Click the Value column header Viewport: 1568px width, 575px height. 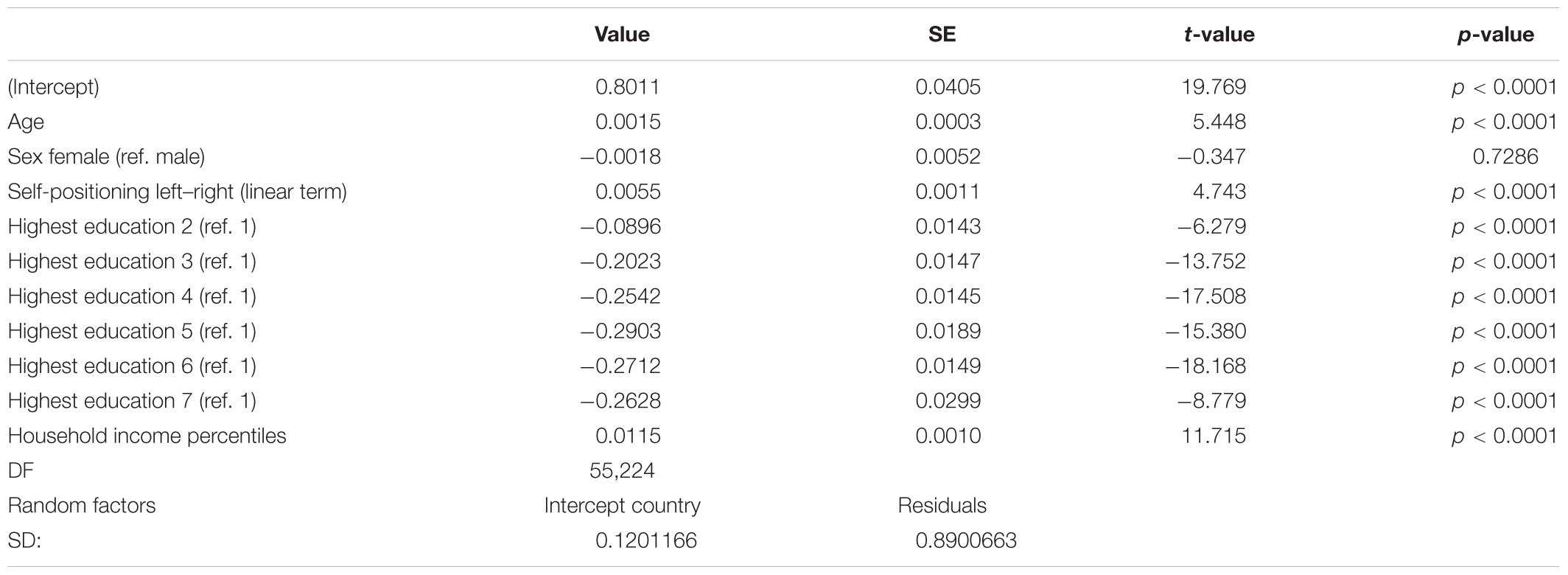click(x=622, y=35)
